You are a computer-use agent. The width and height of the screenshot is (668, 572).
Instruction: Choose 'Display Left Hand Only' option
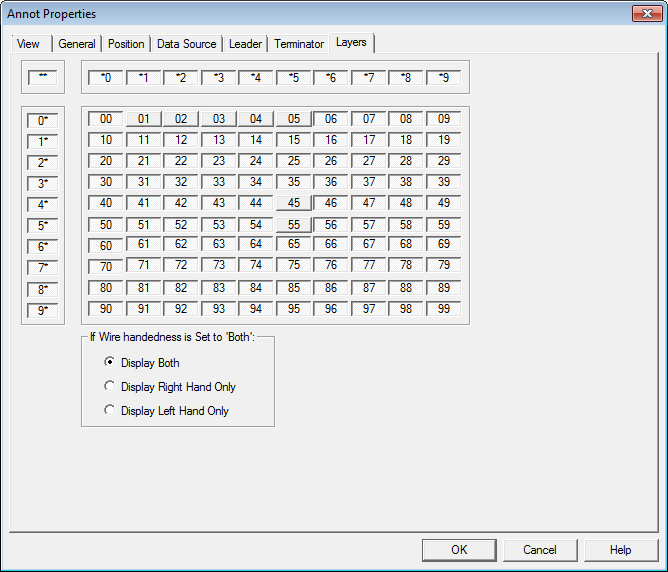110,411
